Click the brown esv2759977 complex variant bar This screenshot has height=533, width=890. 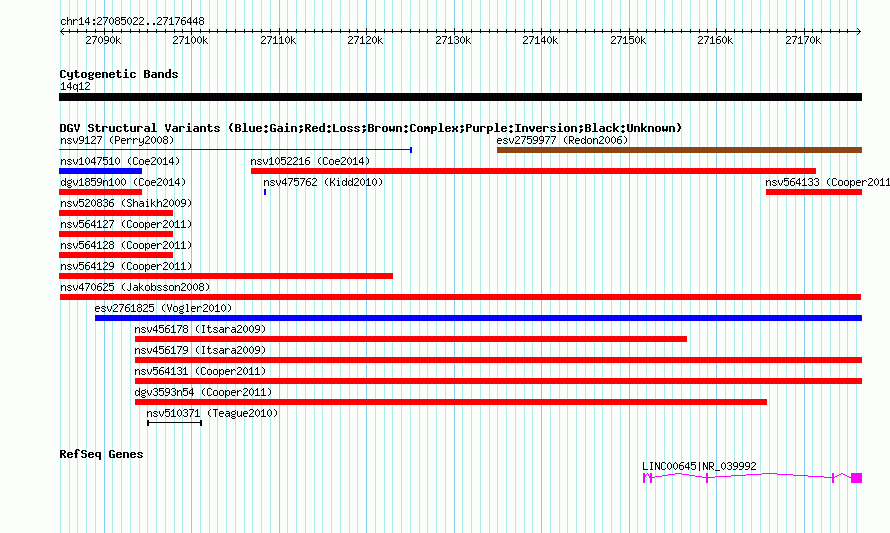679,150
